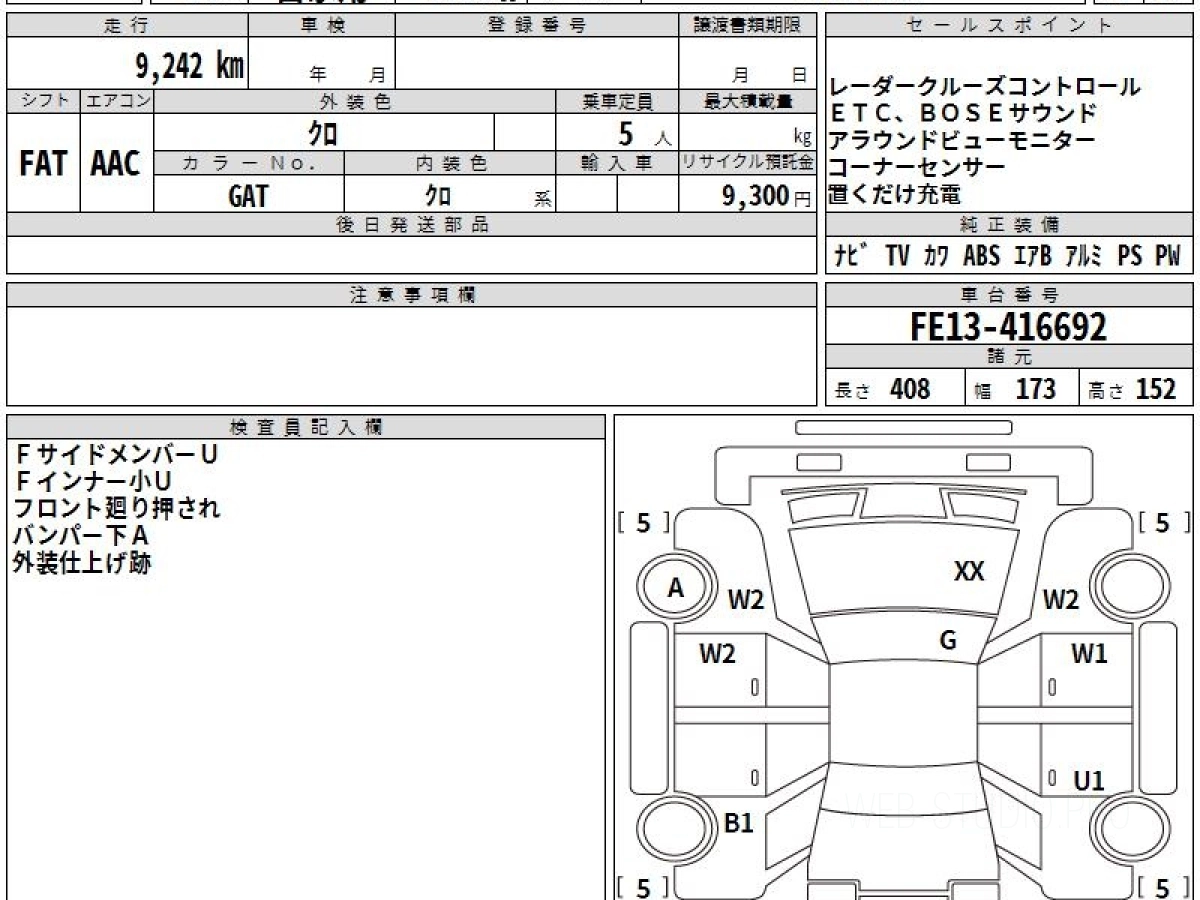Select the 乗車定員 header

click(x=617, y=101)
